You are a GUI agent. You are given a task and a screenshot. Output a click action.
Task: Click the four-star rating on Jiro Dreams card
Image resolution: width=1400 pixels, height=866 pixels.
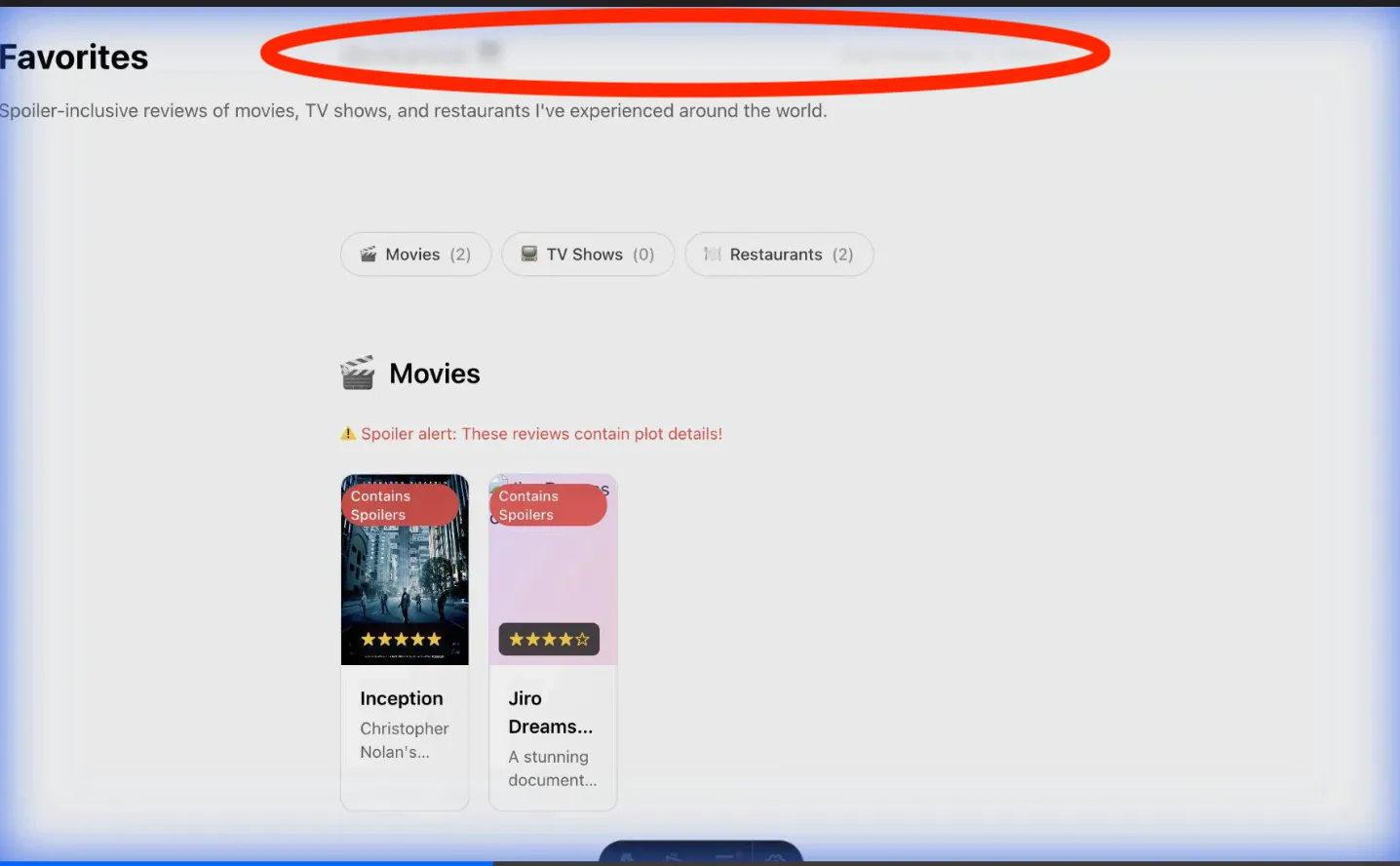click(549, 640)
